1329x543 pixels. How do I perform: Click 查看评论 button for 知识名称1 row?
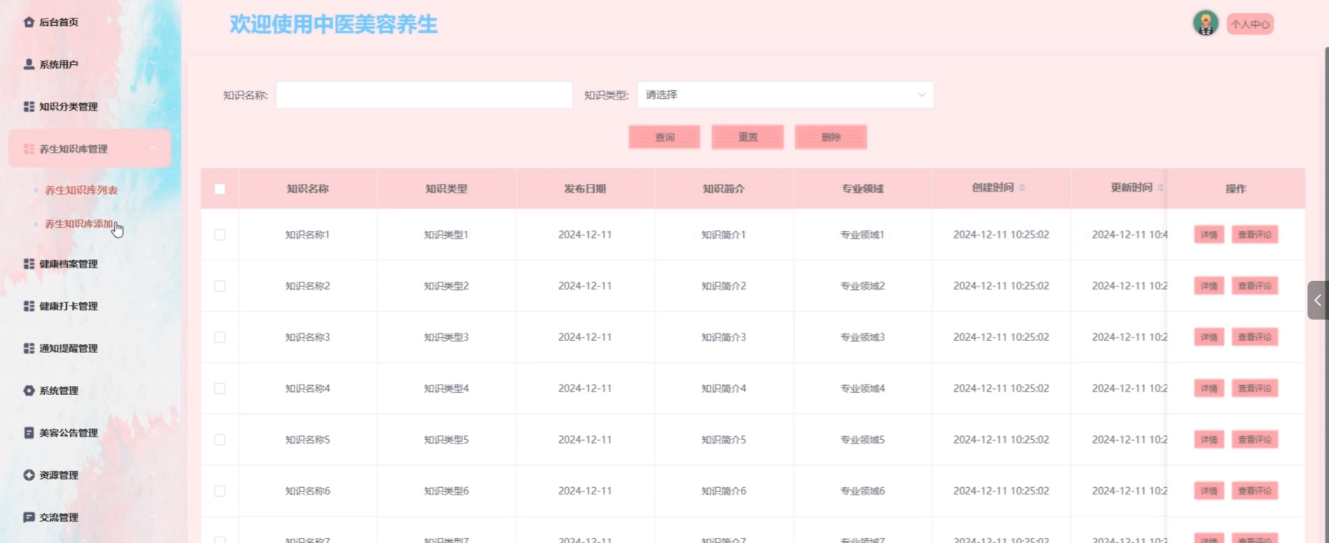point(1255,235)
